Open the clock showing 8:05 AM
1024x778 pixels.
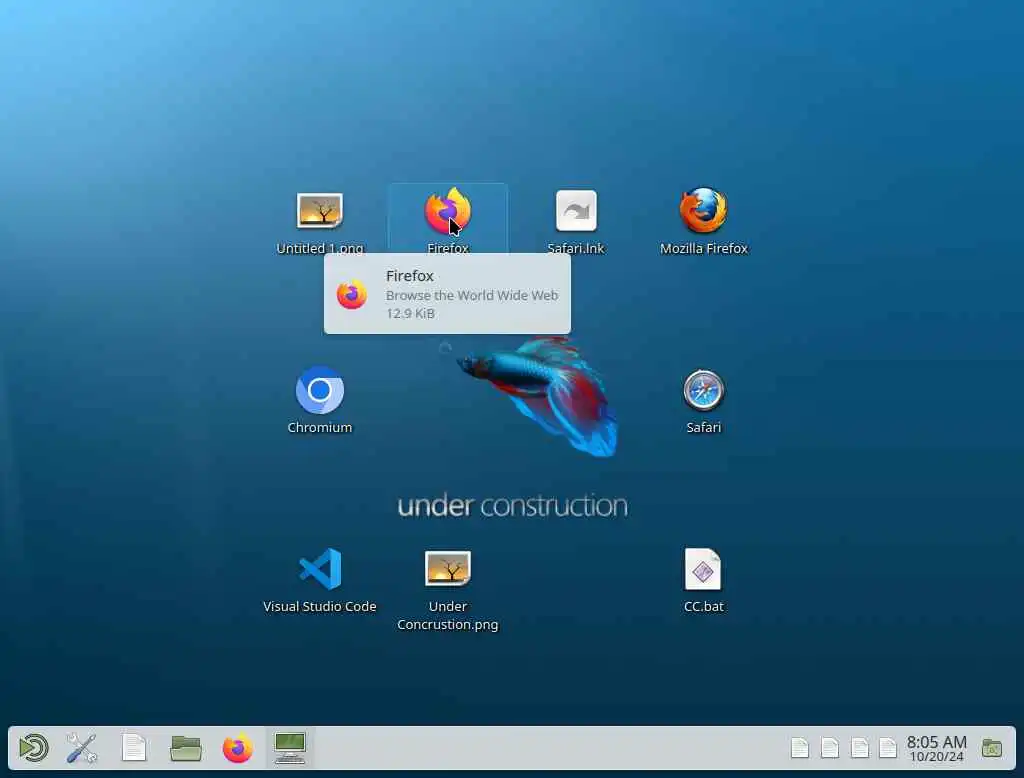936,749
